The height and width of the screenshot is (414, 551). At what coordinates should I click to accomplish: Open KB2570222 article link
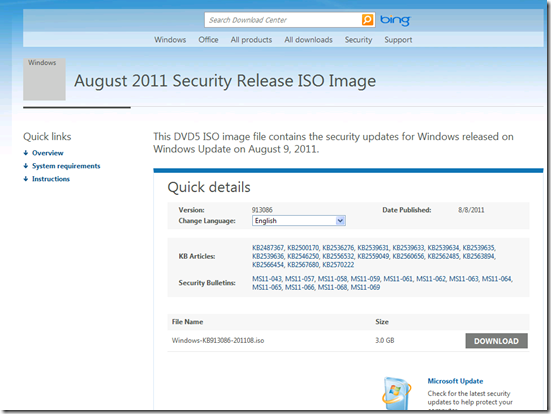[338, 265]
